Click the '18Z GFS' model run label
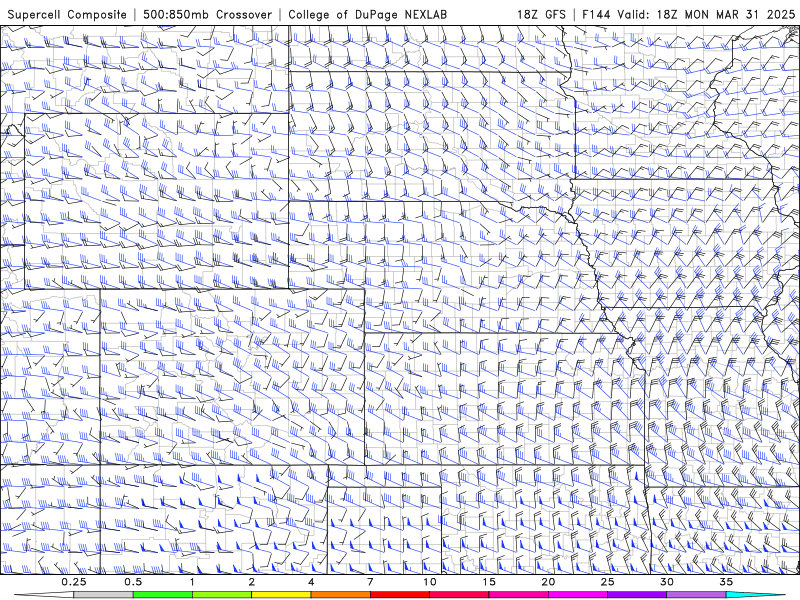 (541, 15)
